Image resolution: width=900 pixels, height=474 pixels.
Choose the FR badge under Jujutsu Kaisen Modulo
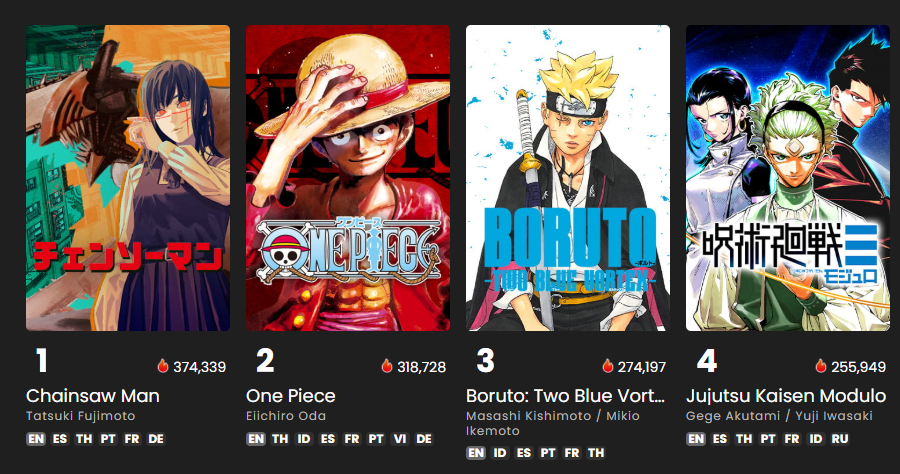tap(792, 439)
